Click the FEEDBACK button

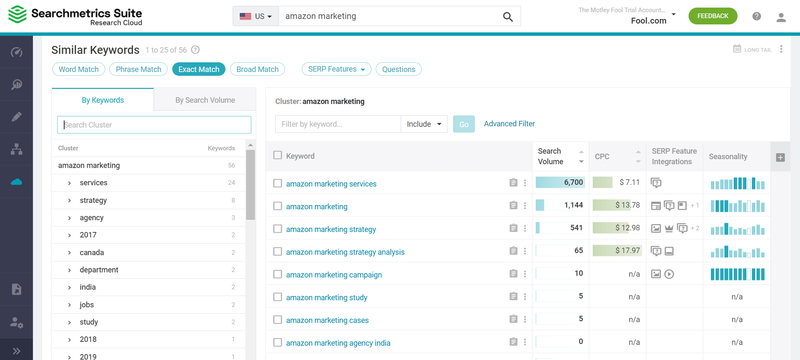[713, 16]
